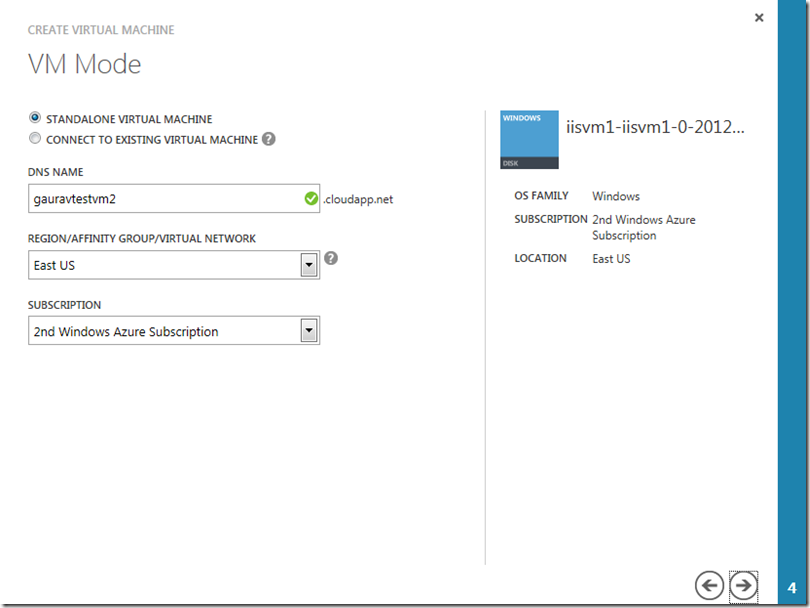Go to the next wizard step arrow
This screenshot has width=810, height=608.
(743, 586)
